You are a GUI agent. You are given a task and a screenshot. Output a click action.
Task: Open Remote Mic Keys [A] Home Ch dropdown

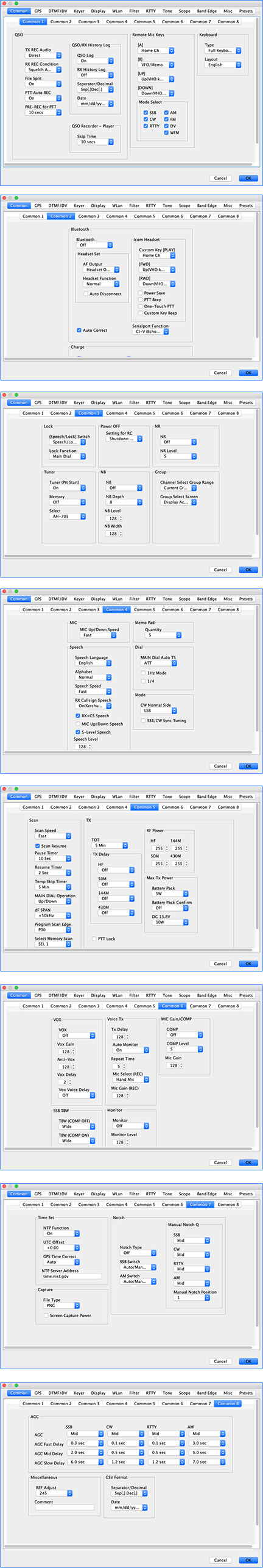click(156, 51)
